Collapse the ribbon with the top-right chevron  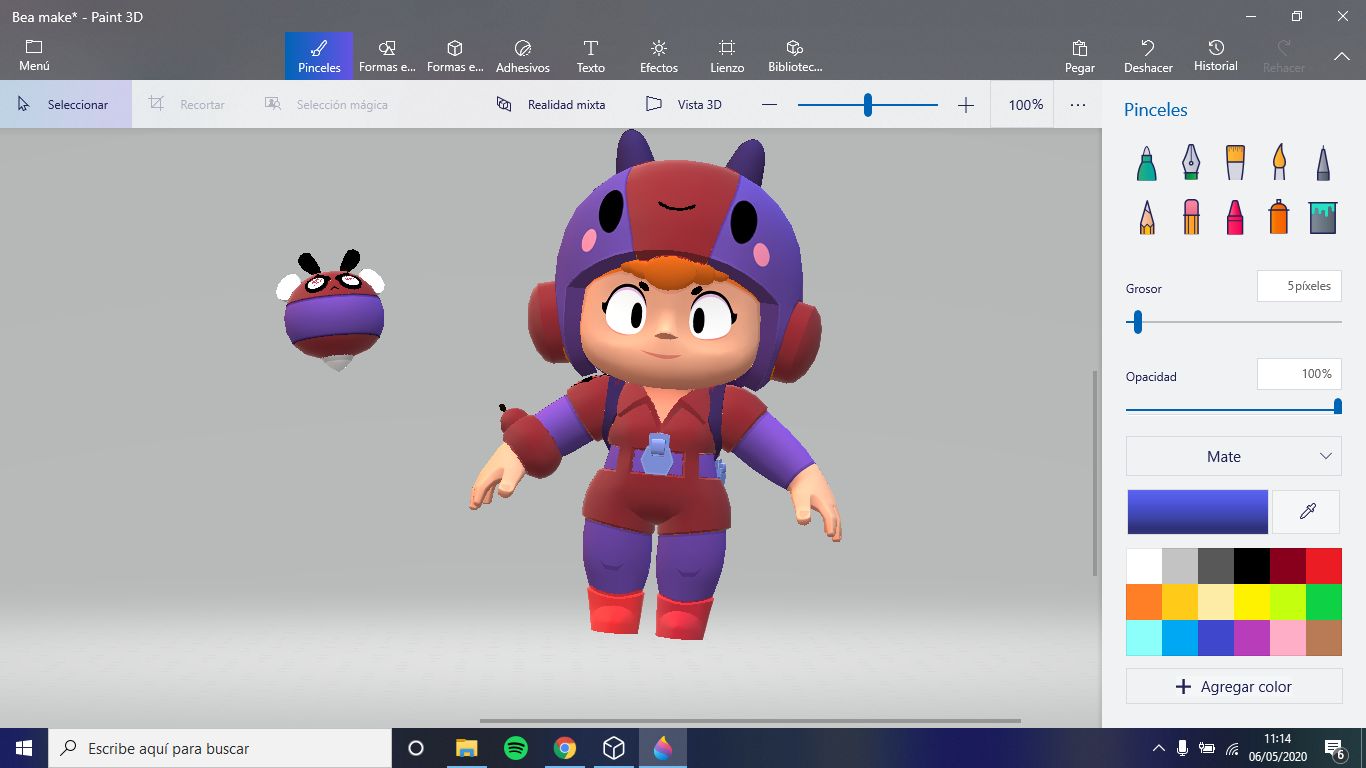click(1341, 57)
